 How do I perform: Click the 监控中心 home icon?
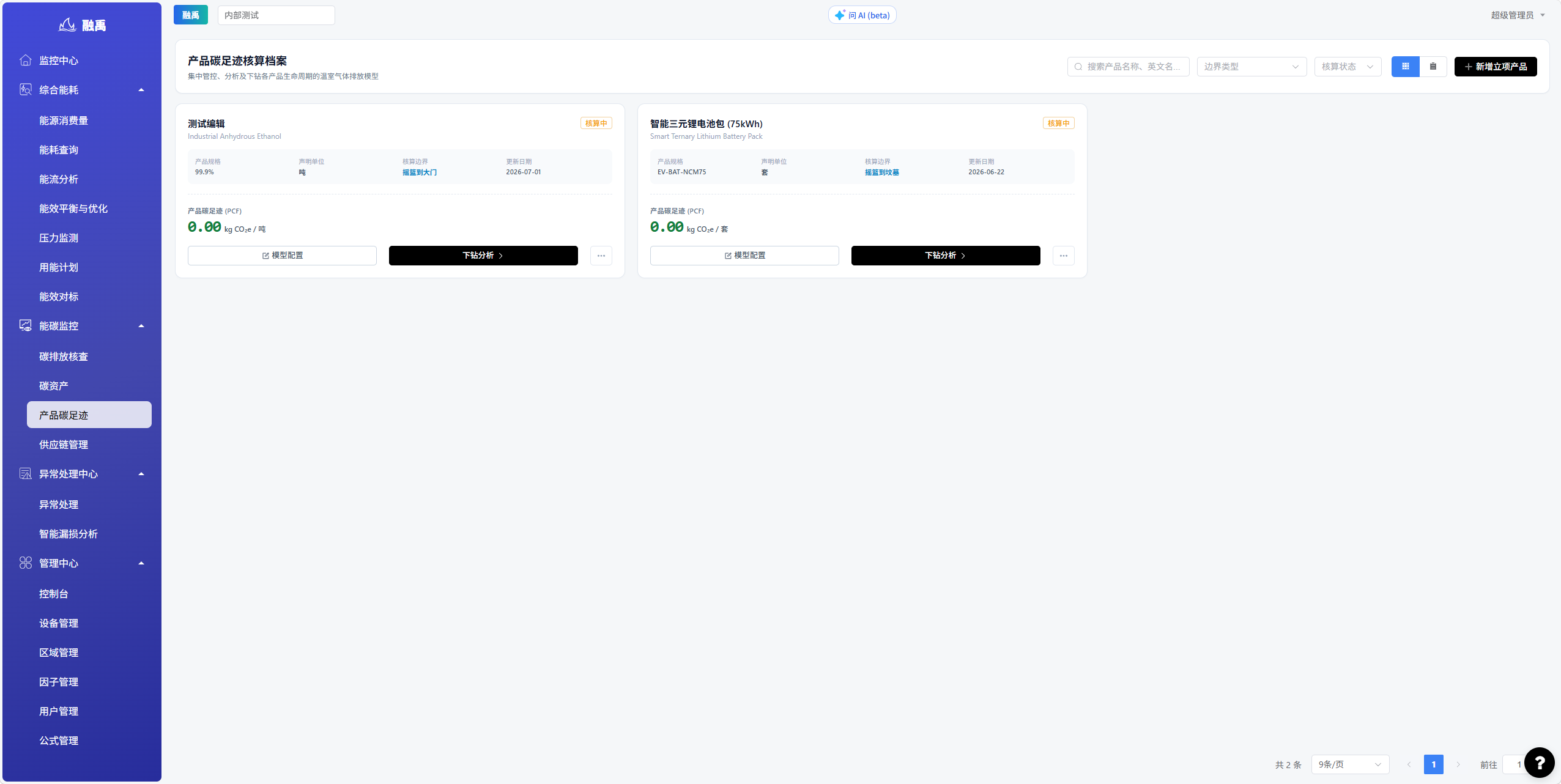pos(25,60)
